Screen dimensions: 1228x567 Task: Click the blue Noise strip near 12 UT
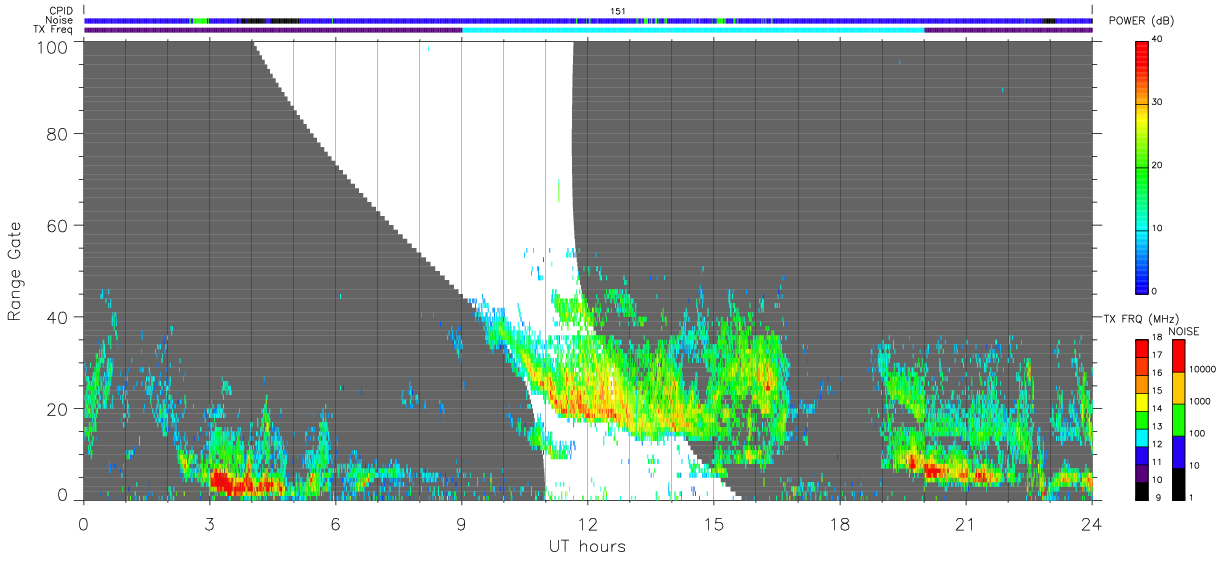pyautogui.click(x=587, y=20)
